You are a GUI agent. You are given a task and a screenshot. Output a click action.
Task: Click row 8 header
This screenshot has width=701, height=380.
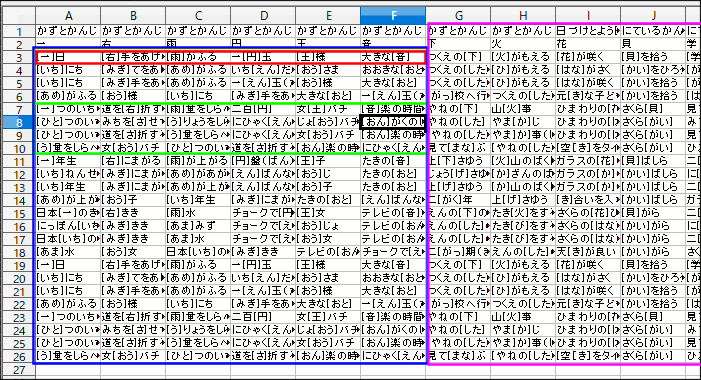[19, 122]
